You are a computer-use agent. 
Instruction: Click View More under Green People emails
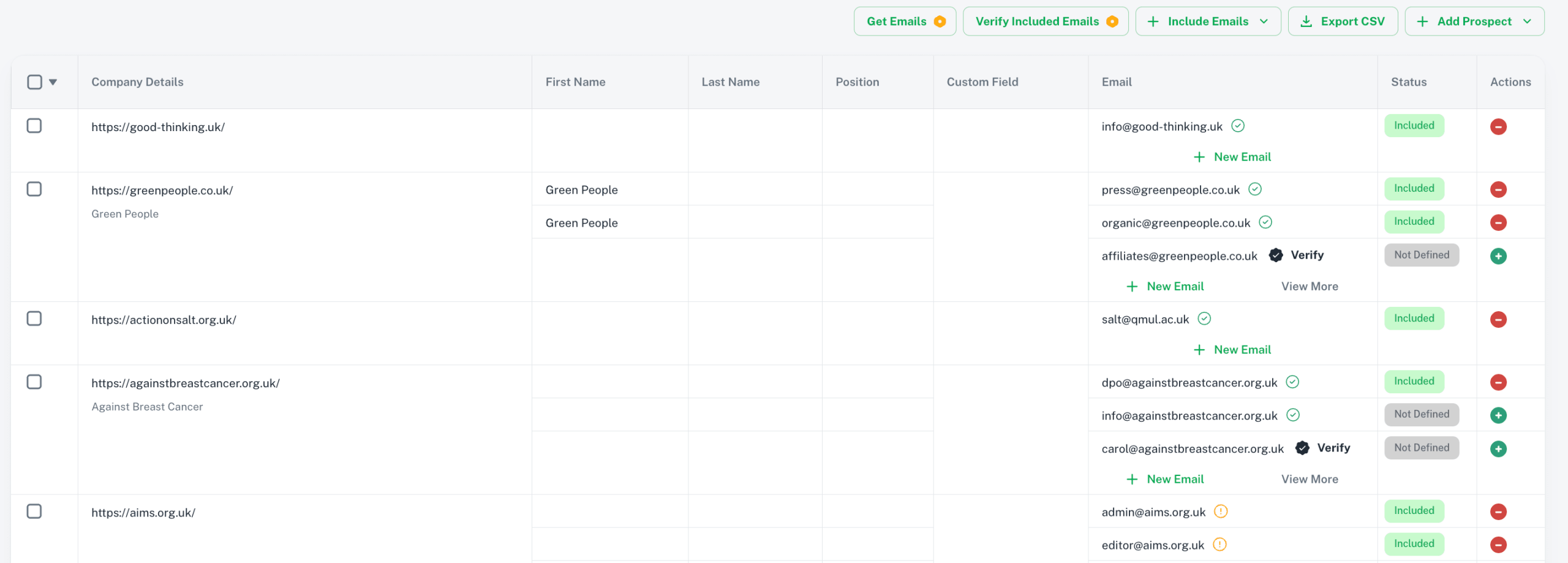coord(1309,286)
